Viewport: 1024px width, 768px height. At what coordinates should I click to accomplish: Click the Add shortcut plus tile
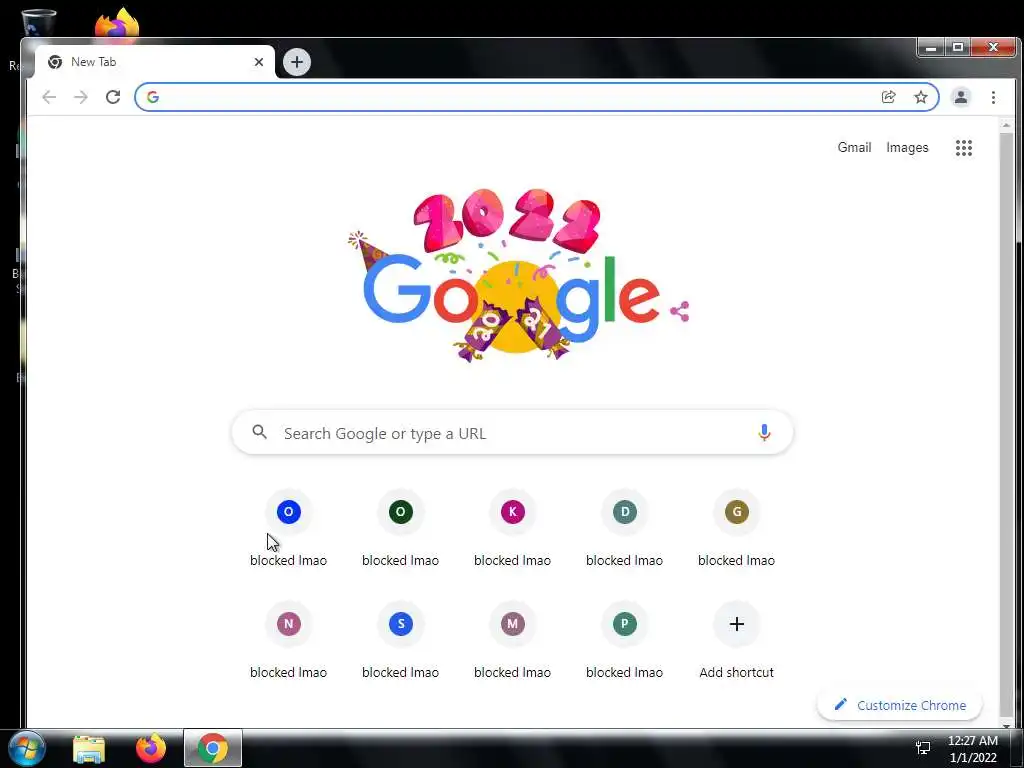click(x=737, y=641)
